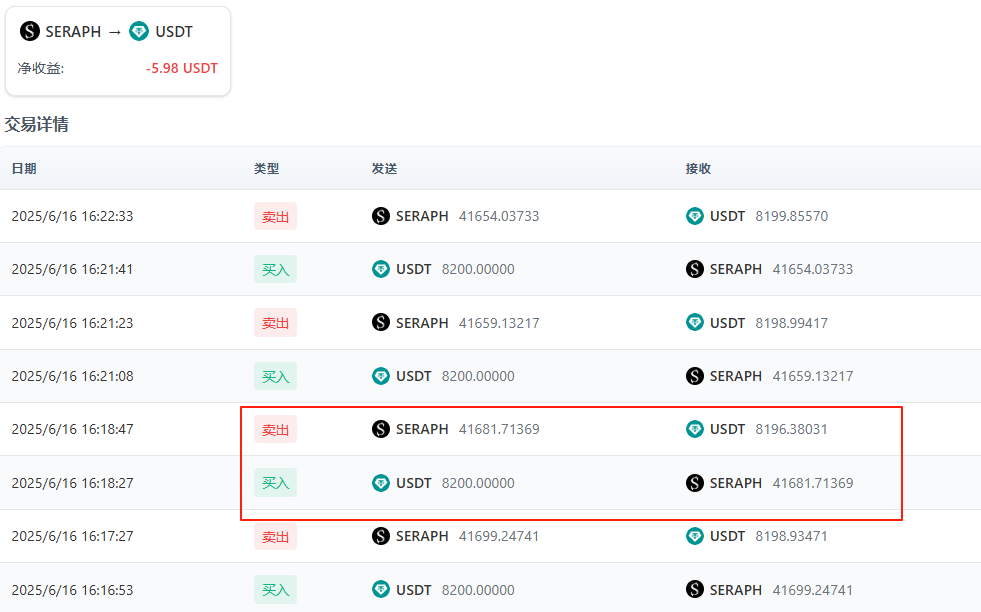Click the -5.98 USDT net profit value

coord(181,68)
